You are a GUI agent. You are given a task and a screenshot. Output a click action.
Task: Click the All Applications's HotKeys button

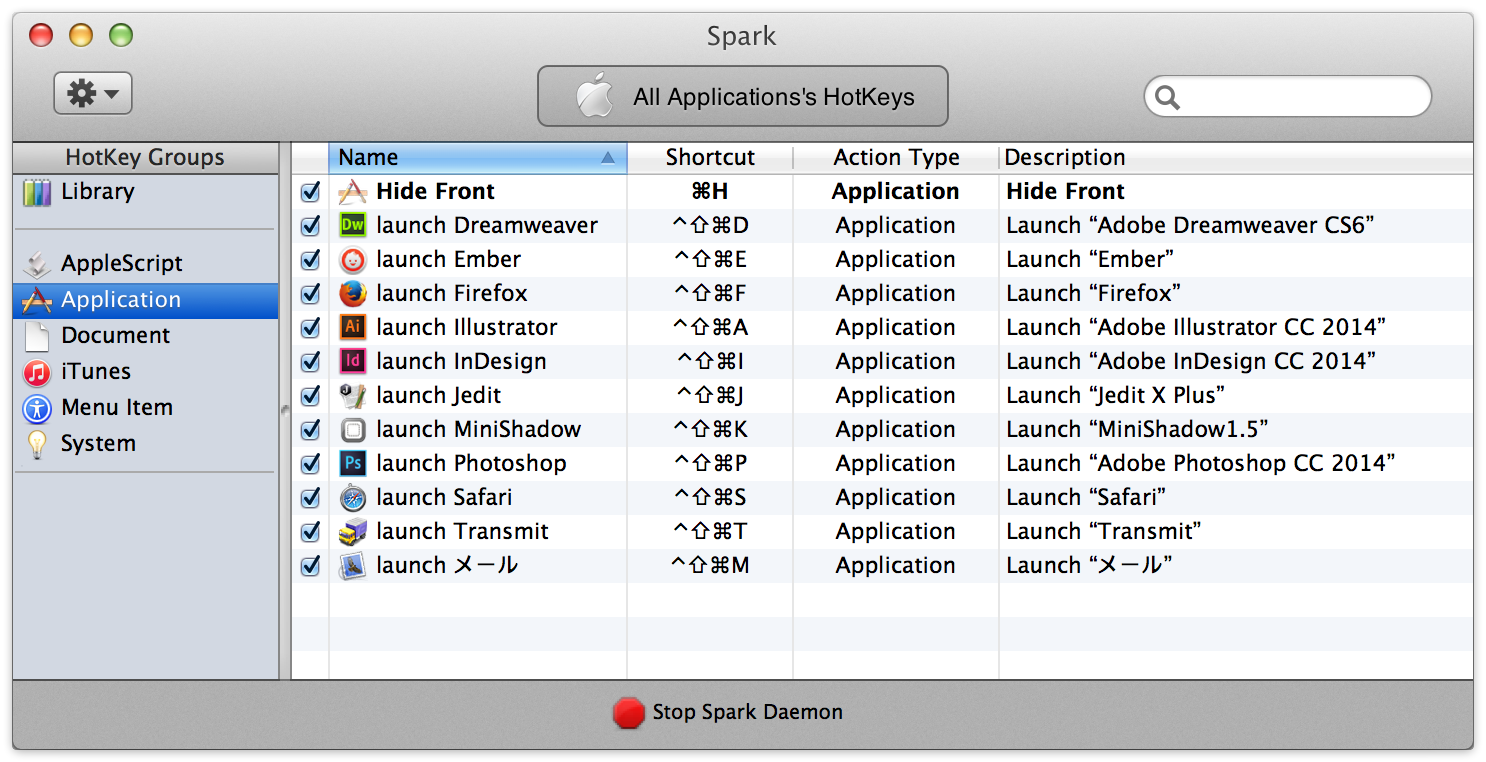pos(742,96)
